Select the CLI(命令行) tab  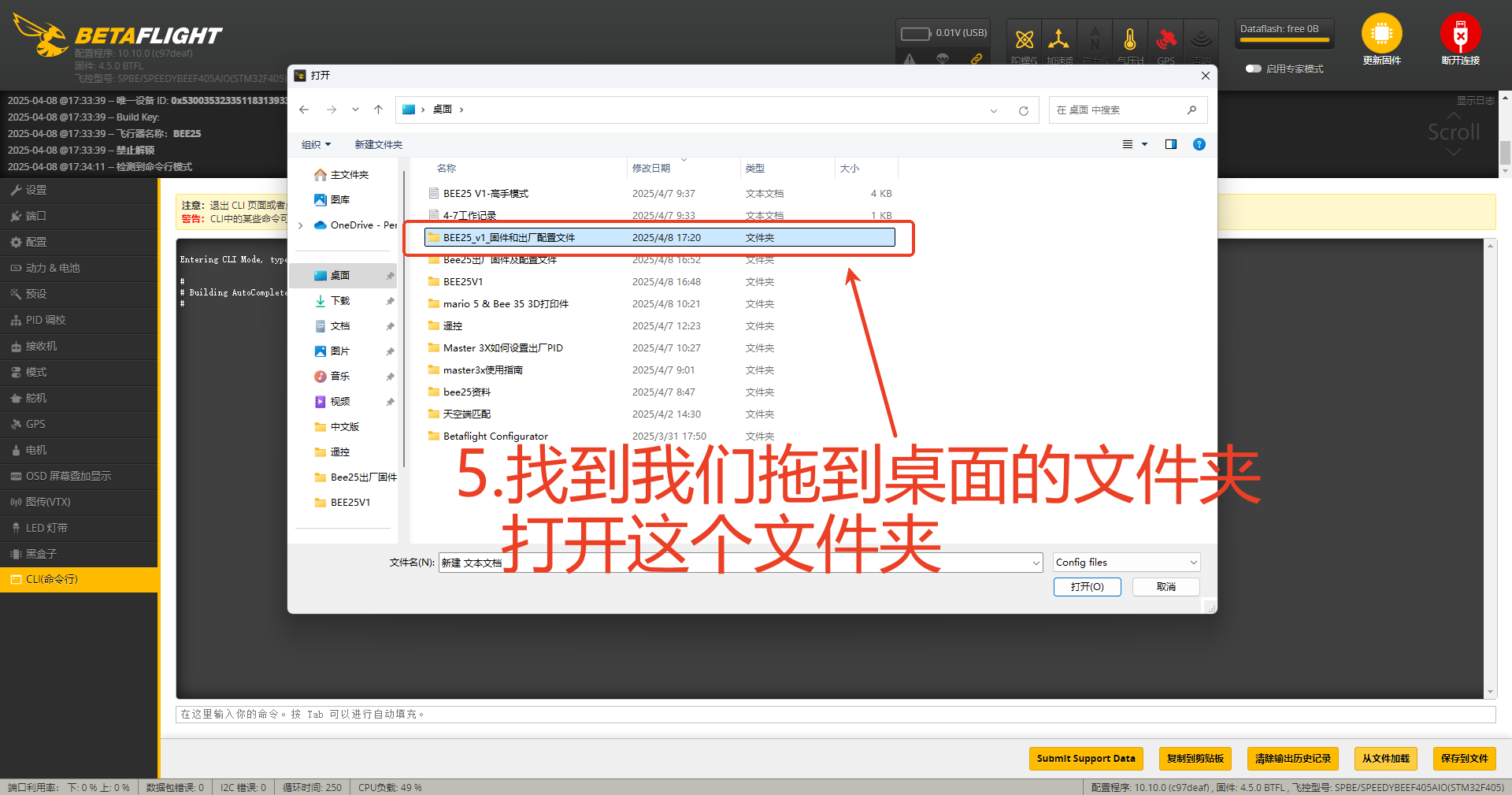[79, 579]
